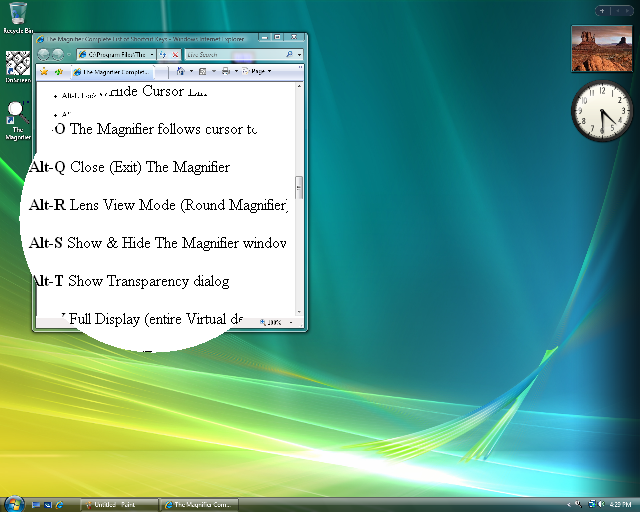The height and width of the screenshot is (512, 640).
Task: Click the page's vertical scrollbar thumb
Action: click(x=299, y=187)
